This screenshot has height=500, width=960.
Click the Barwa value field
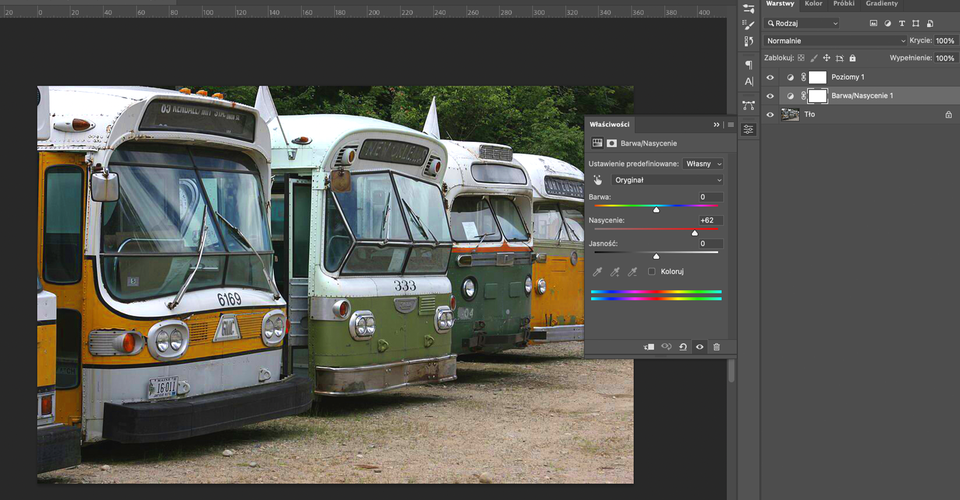coord(710,197)
